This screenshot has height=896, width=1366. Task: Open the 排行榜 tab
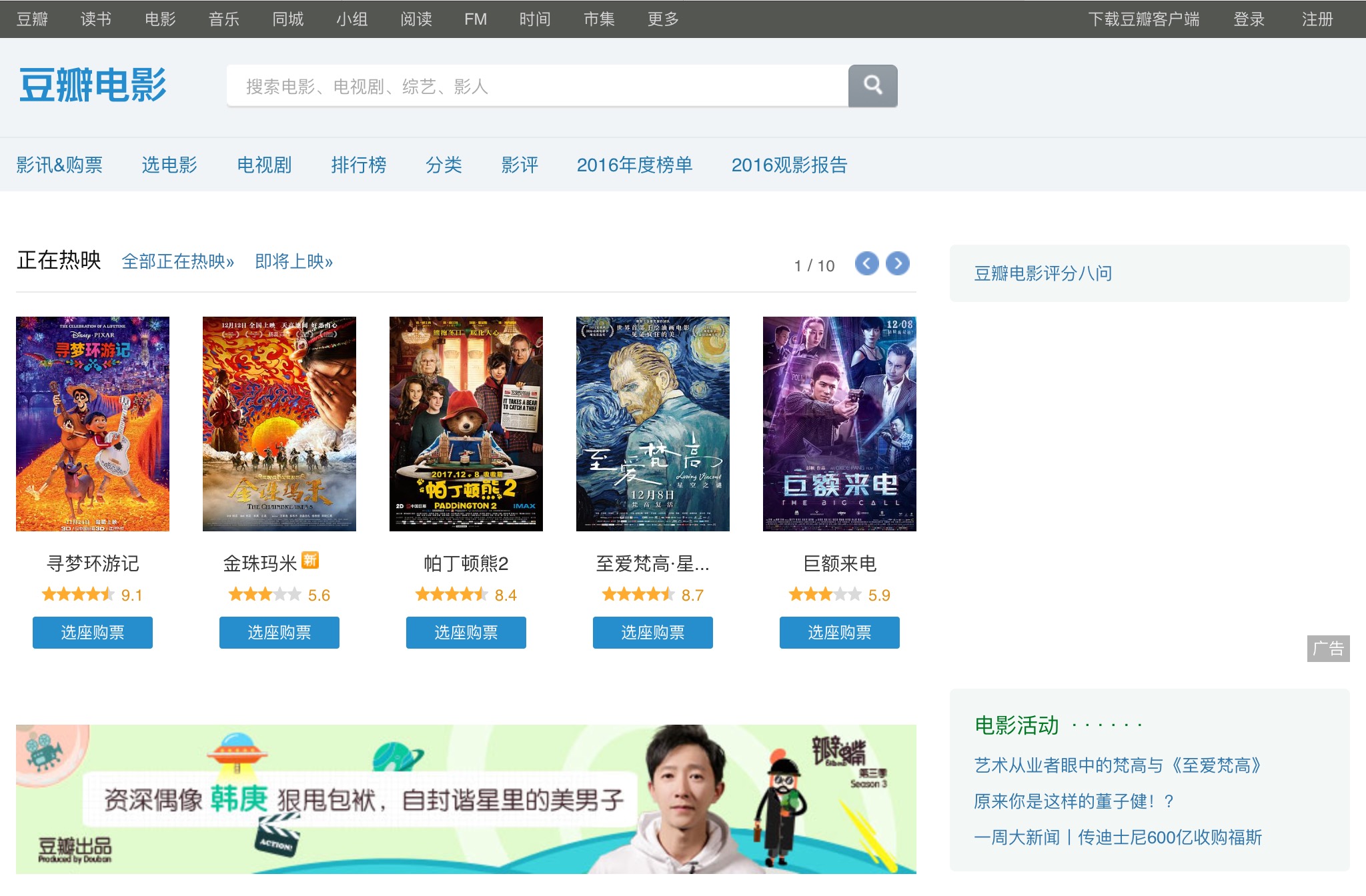pyautogui.click(x=359, y=165)
